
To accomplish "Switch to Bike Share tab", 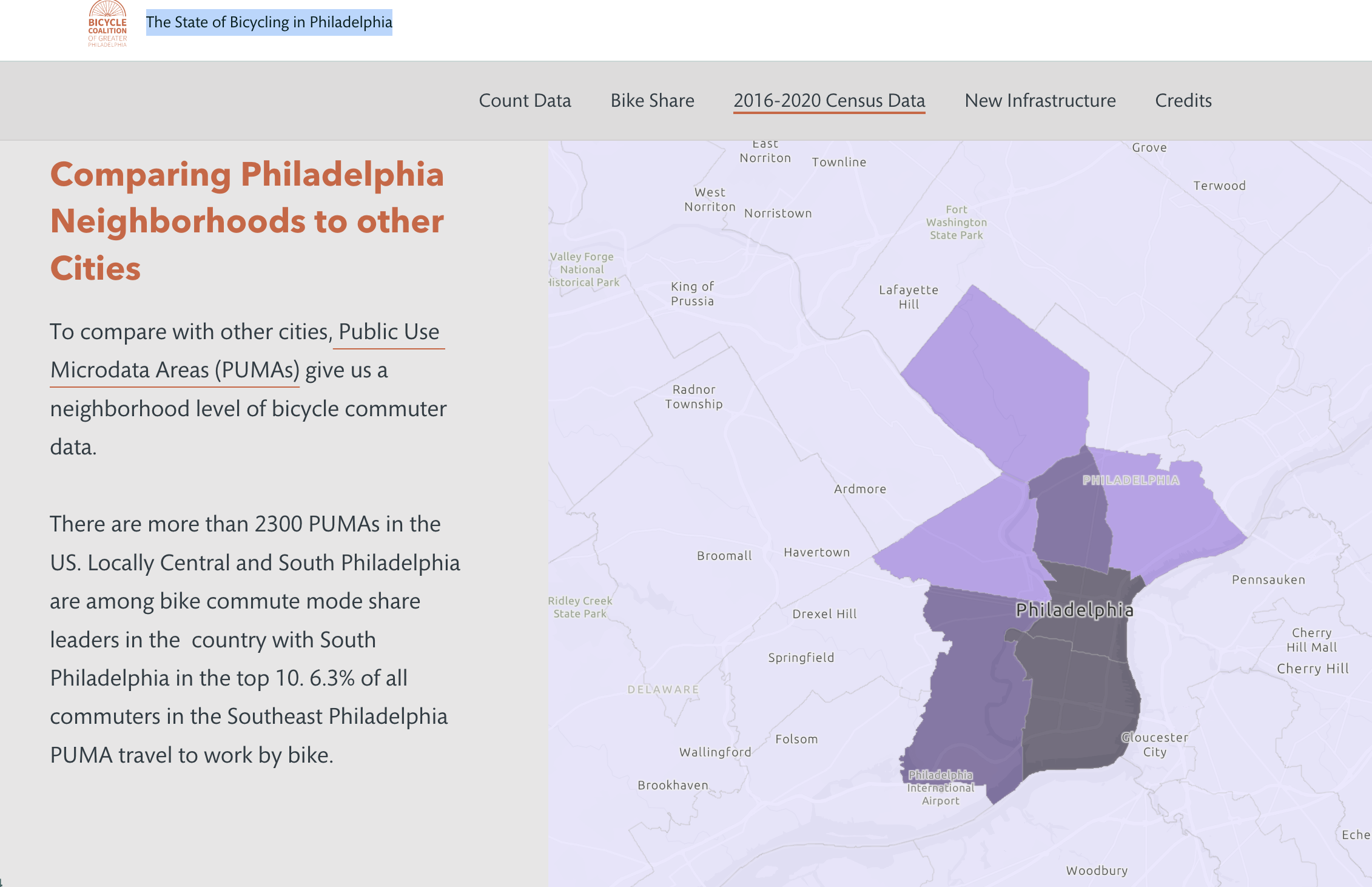I will [652, 100].
